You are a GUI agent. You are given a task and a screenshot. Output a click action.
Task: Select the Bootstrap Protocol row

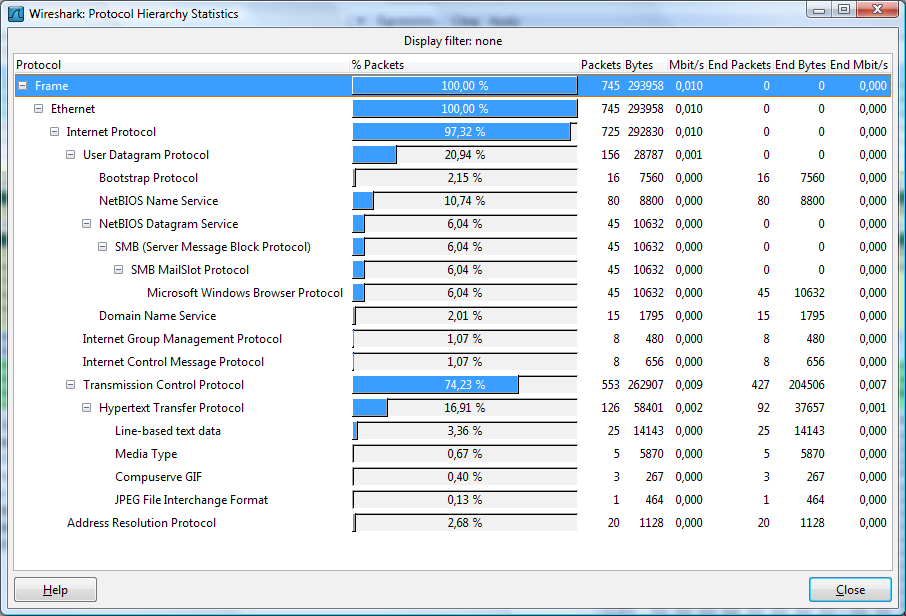(x=452, y=178)
